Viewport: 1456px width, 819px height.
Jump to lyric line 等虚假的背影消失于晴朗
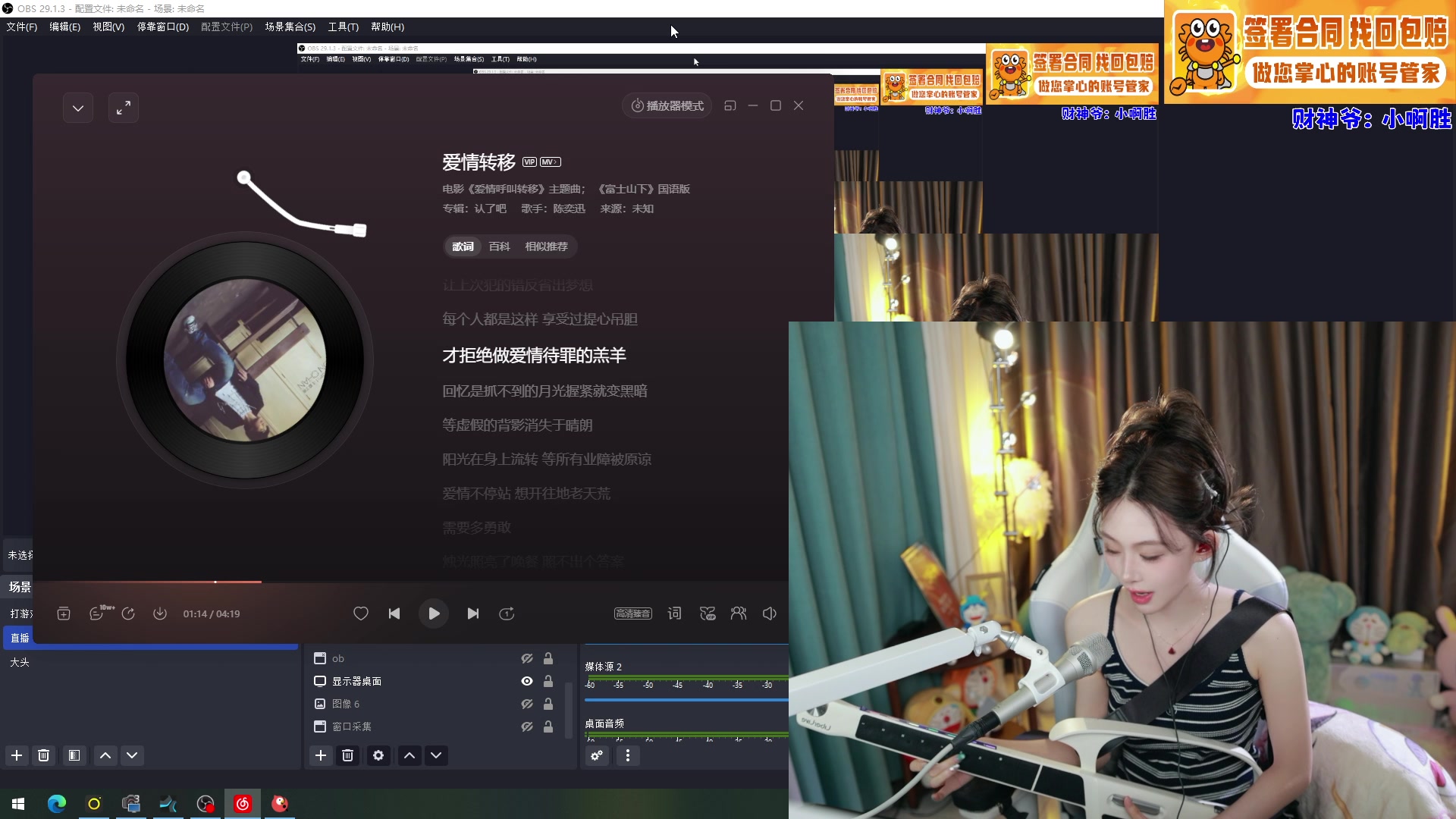click(x=517, y=425)
